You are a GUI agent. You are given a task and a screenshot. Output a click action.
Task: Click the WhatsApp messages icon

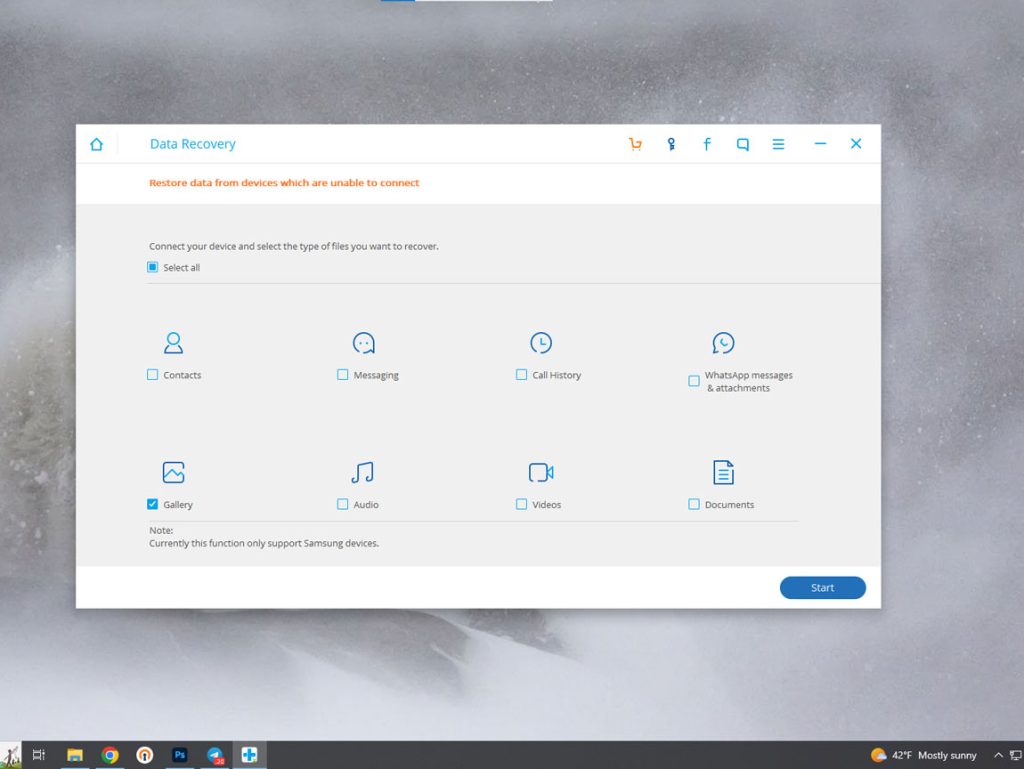tap(723, 343)
